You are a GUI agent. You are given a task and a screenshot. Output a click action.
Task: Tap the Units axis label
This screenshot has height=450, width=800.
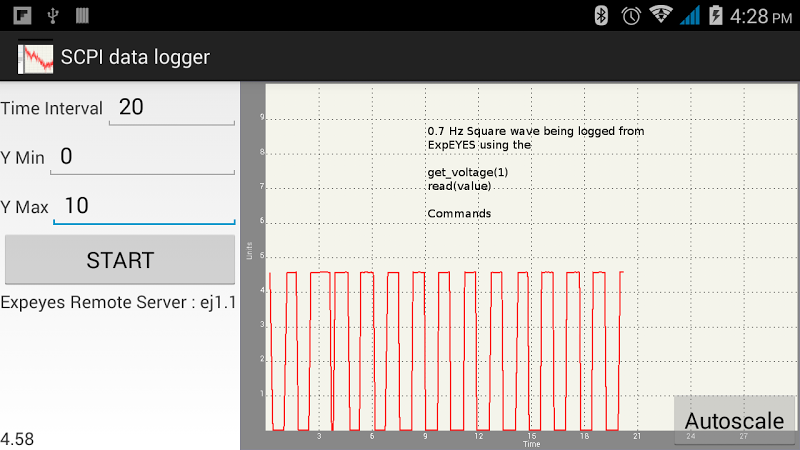click(x=249, y=251)
